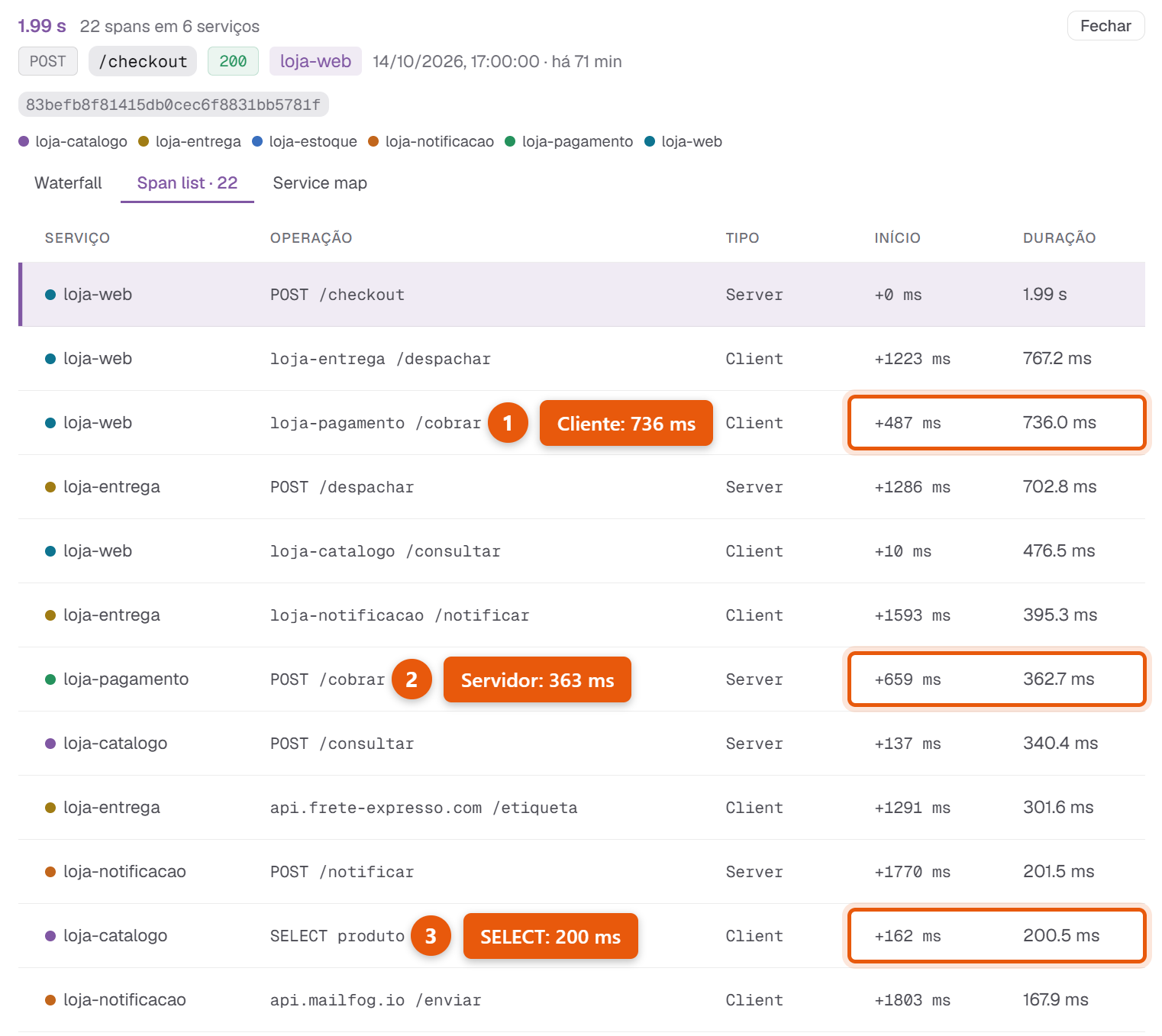This screenshot has height=1036, width=1162.
Task: Click the 362.7 ms duration cell
Action: [1058, 679]
